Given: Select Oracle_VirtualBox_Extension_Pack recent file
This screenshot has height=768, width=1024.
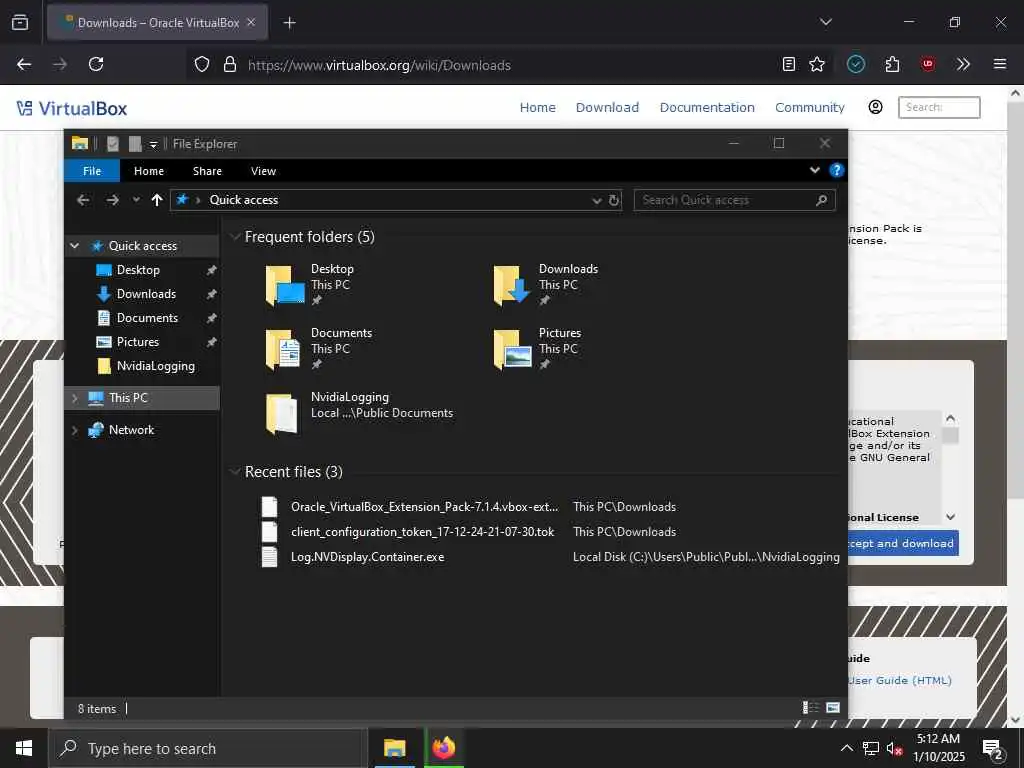Looking at the screenshot, I should (x=424, y=507).
